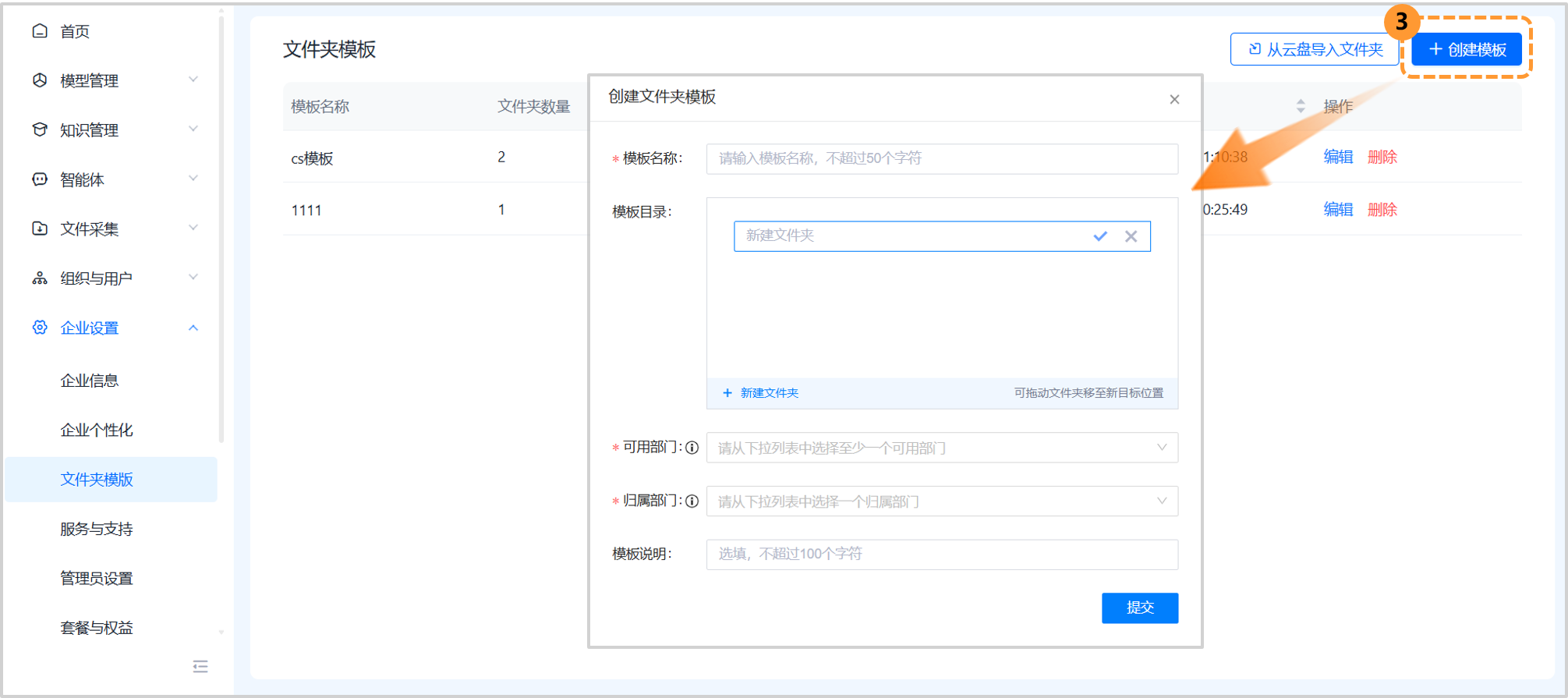Viewport: 1568px width, 698px height.
Task: Click 编辑 for the 1111 row
Action: click(1338, 209)
